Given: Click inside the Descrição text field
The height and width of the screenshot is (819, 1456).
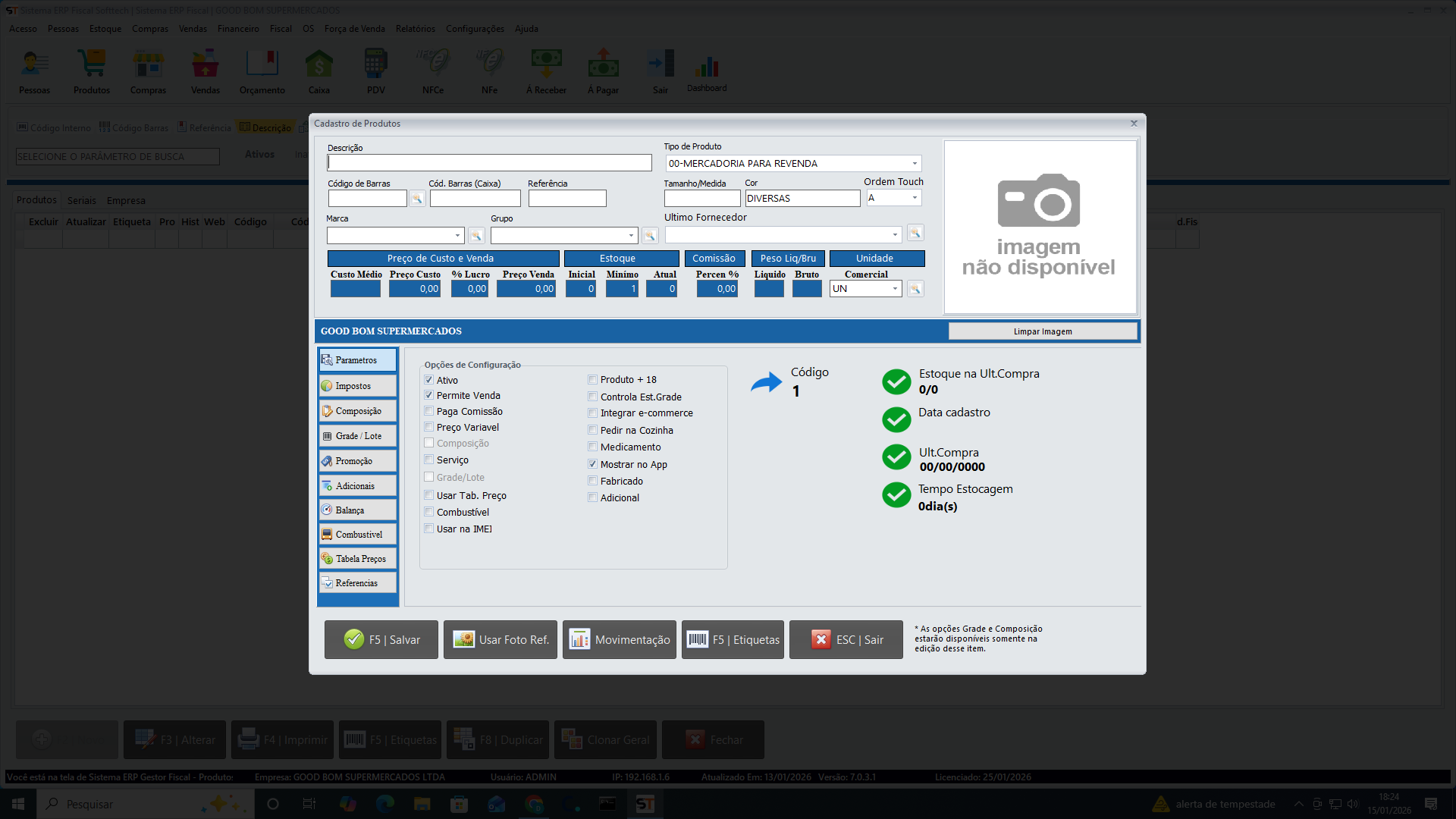Looking at the screenshot, I should pyautogui.click(x=489, y=162).
